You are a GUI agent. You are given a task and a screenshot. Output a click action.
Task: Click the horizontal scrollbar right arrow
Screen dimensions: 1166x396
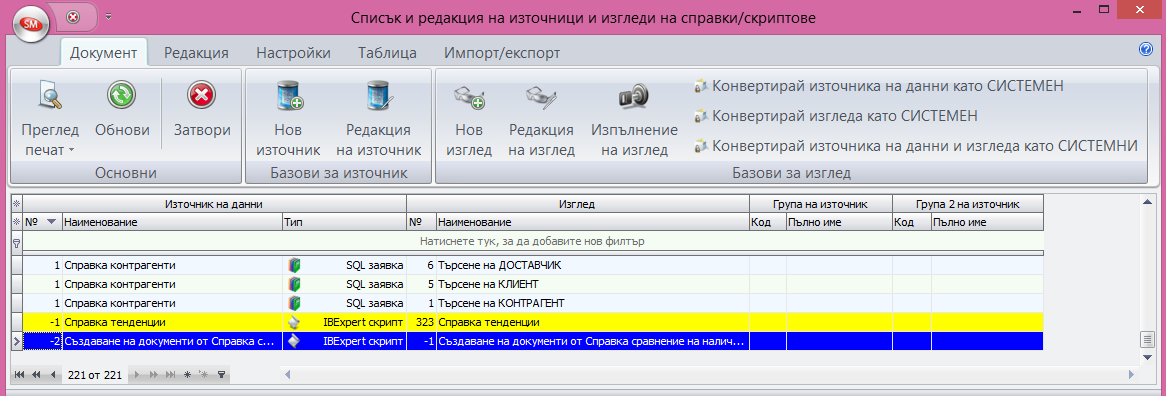(1131, 375)
